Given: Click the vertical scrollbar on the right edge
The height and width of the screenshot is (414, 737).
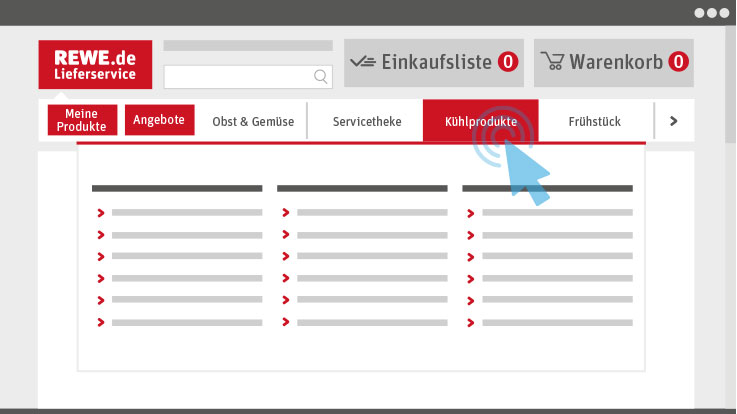Looking at the screenshot, I should (730, 85).
